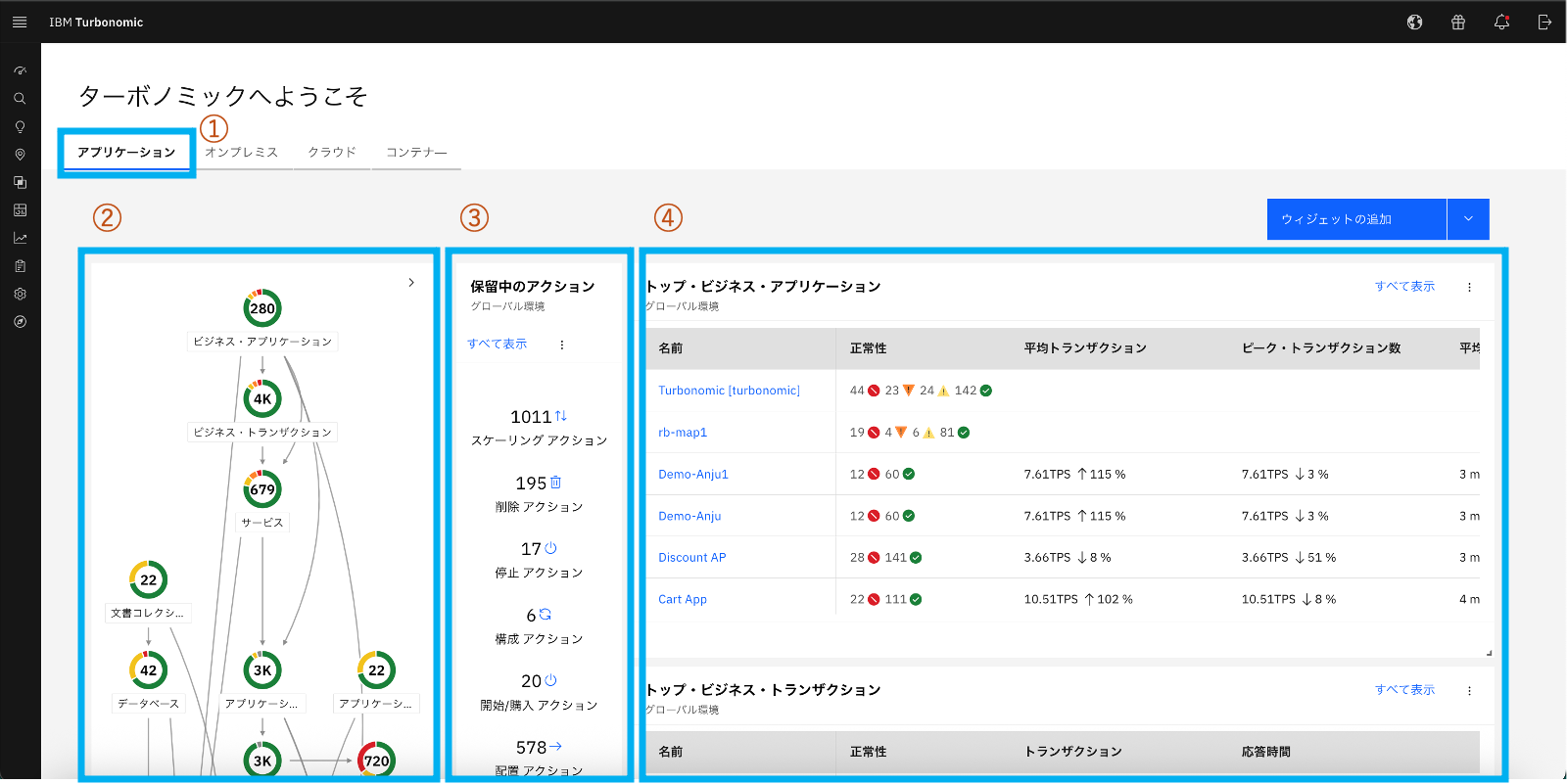Switch to the オンプレミス tab

pos(242,153)
